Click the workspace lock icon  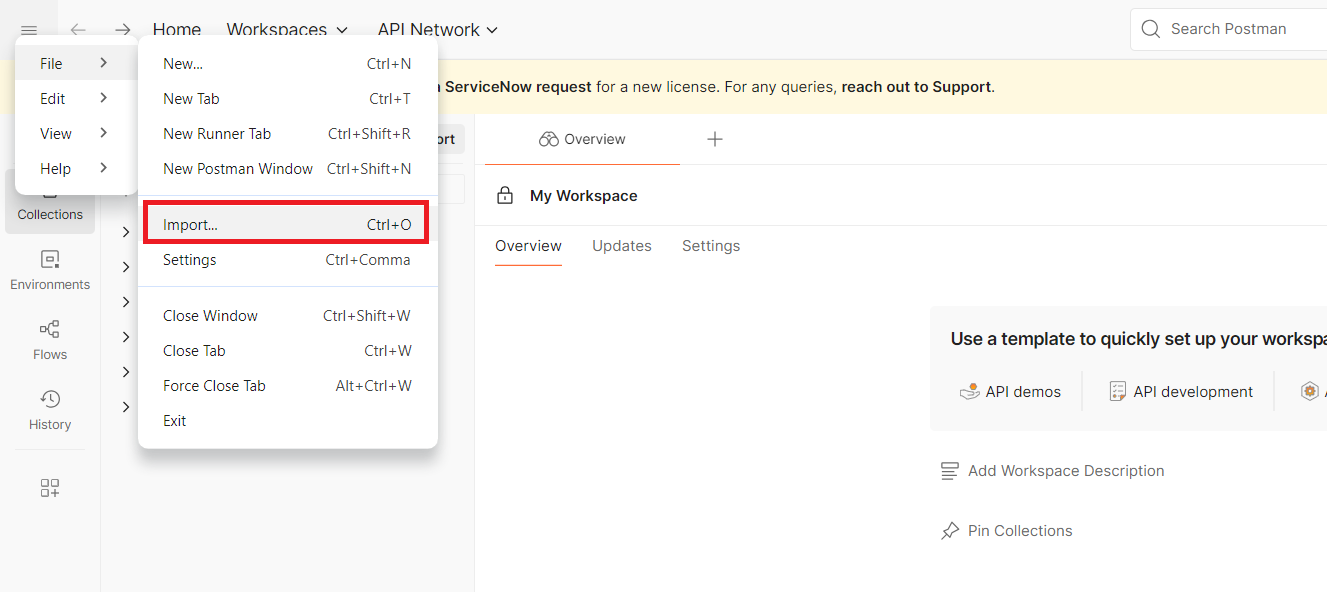click(x=505, y=196)
